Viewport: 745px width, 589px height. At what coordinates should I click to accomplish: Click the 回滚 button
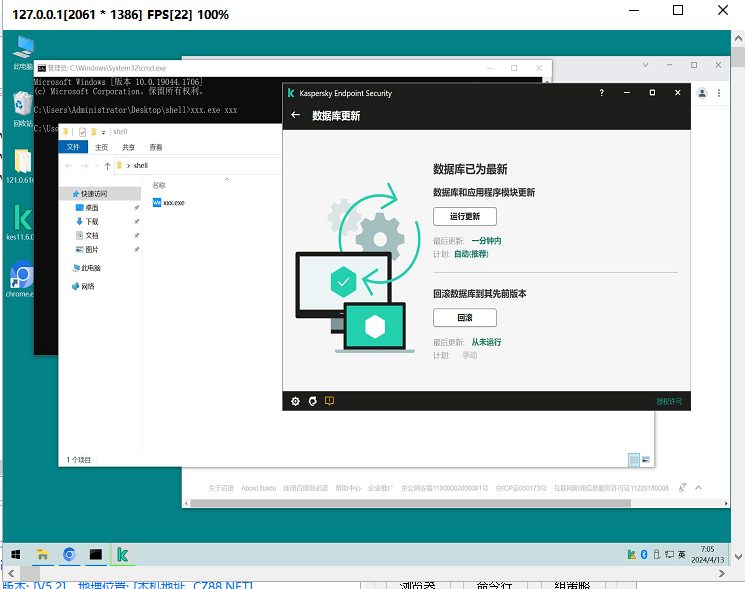coord(464,317)
